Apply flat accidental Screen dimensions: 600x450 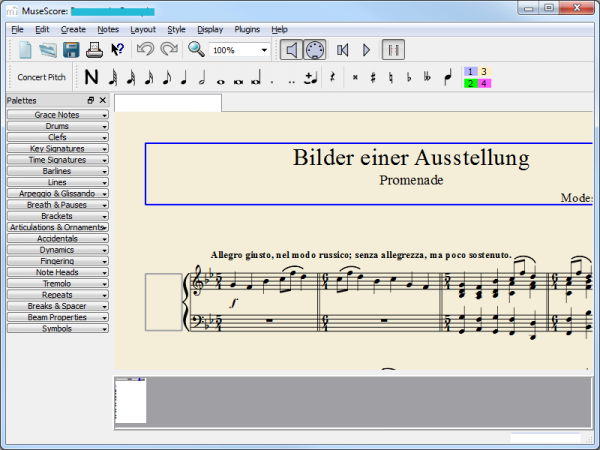(x=409, y=77)
